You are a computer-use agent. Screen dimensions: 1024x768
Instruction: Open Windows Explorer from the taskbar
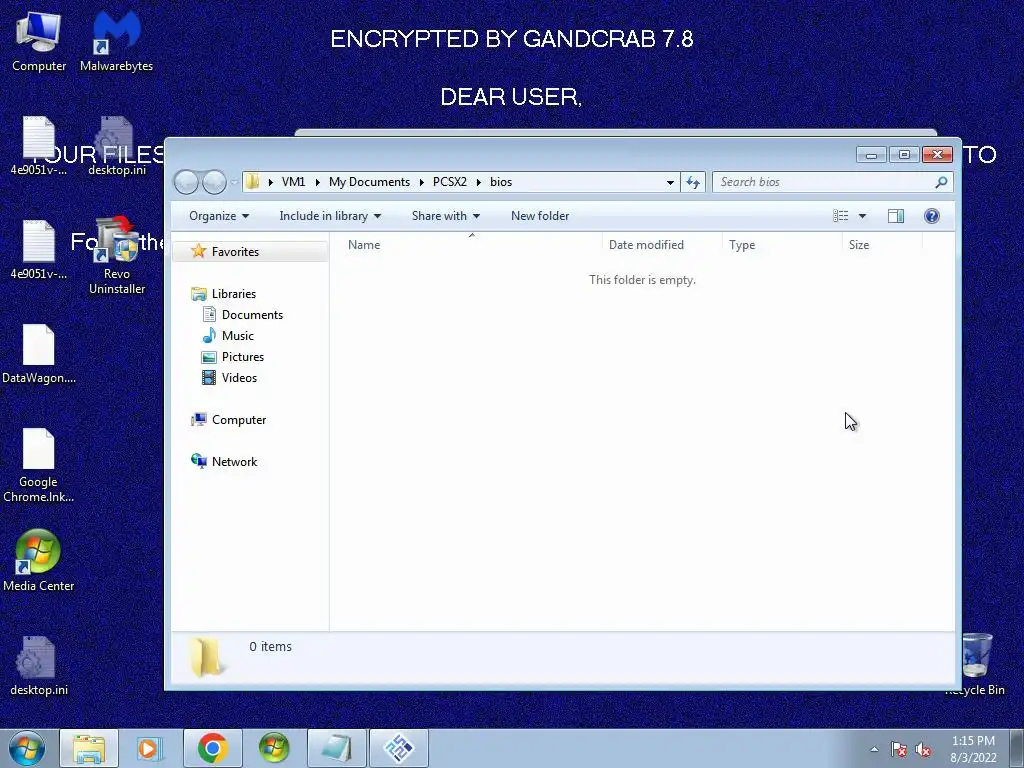[89, 748]
